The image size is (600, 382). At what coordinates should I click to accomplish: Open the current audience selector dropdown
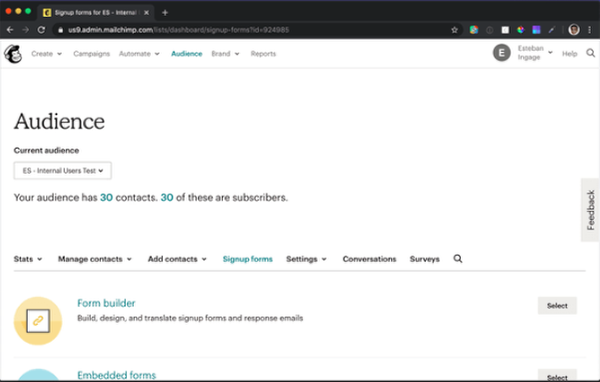(63, 171)
